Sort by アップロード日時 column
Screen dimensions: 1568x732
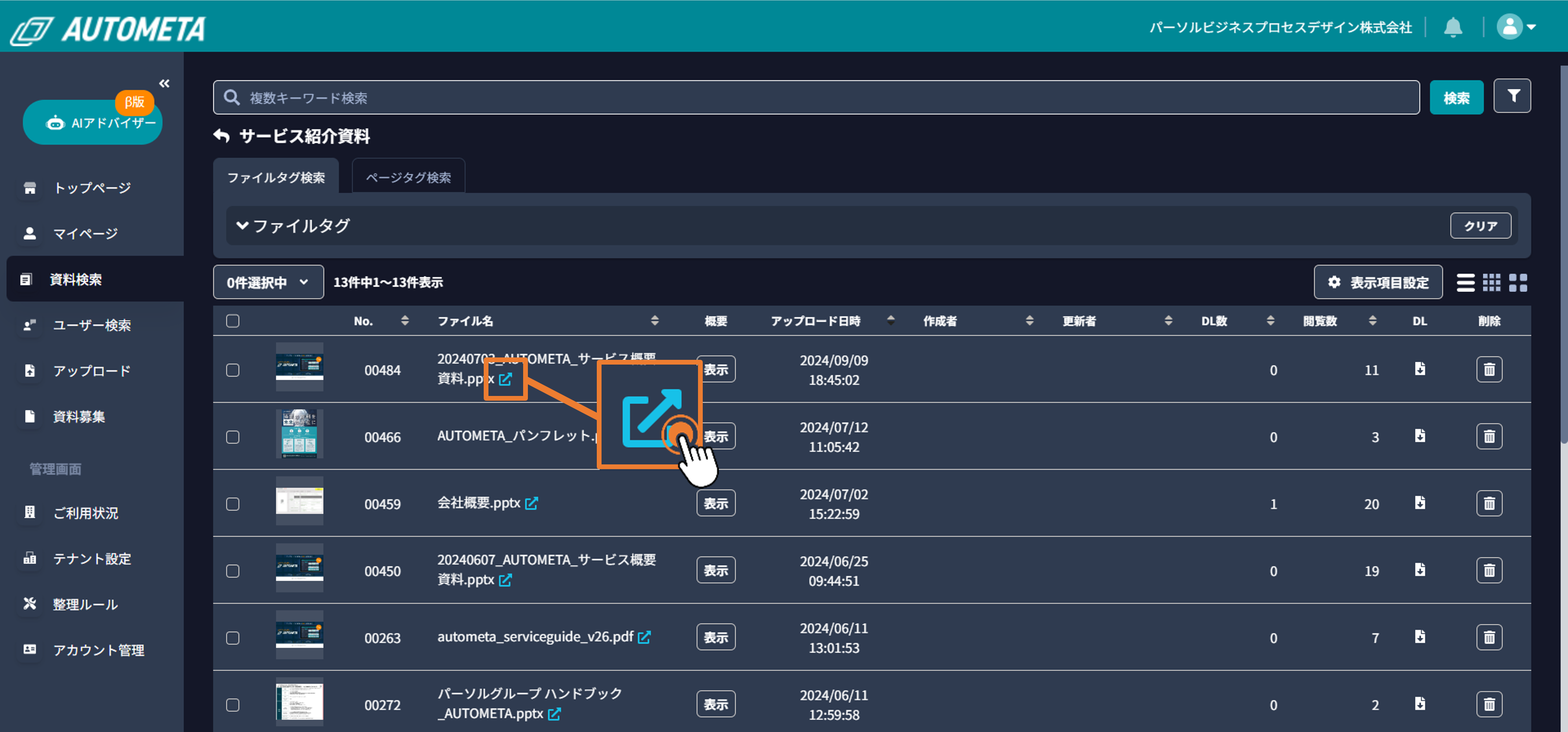(x=890, y=321)
